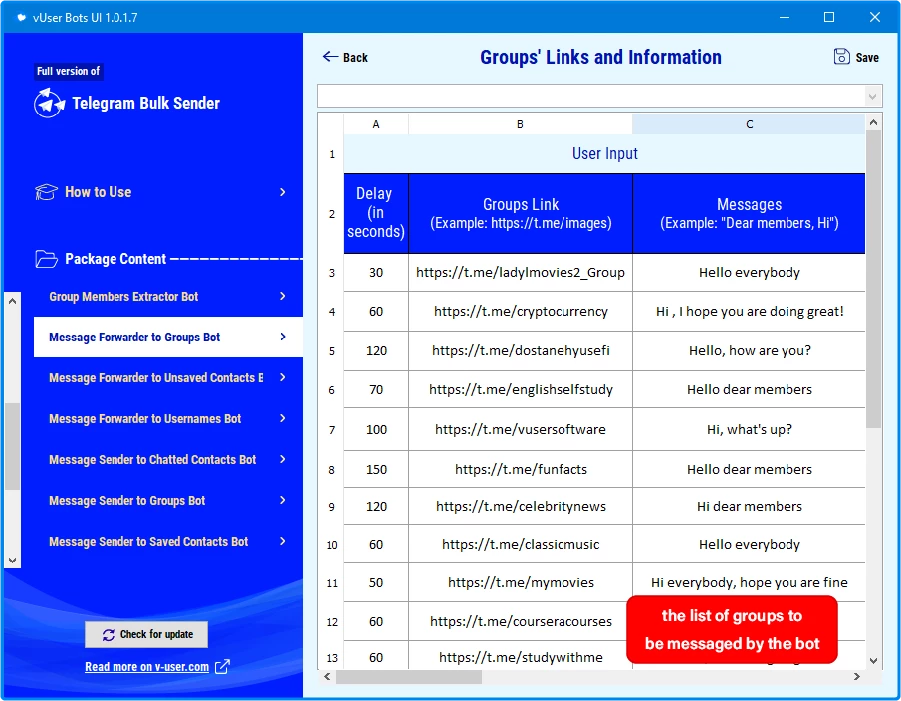This screenshot has width=901, height=701.
Task: Select cell 'Hi, what's up?'
Action: click(749, 430)
